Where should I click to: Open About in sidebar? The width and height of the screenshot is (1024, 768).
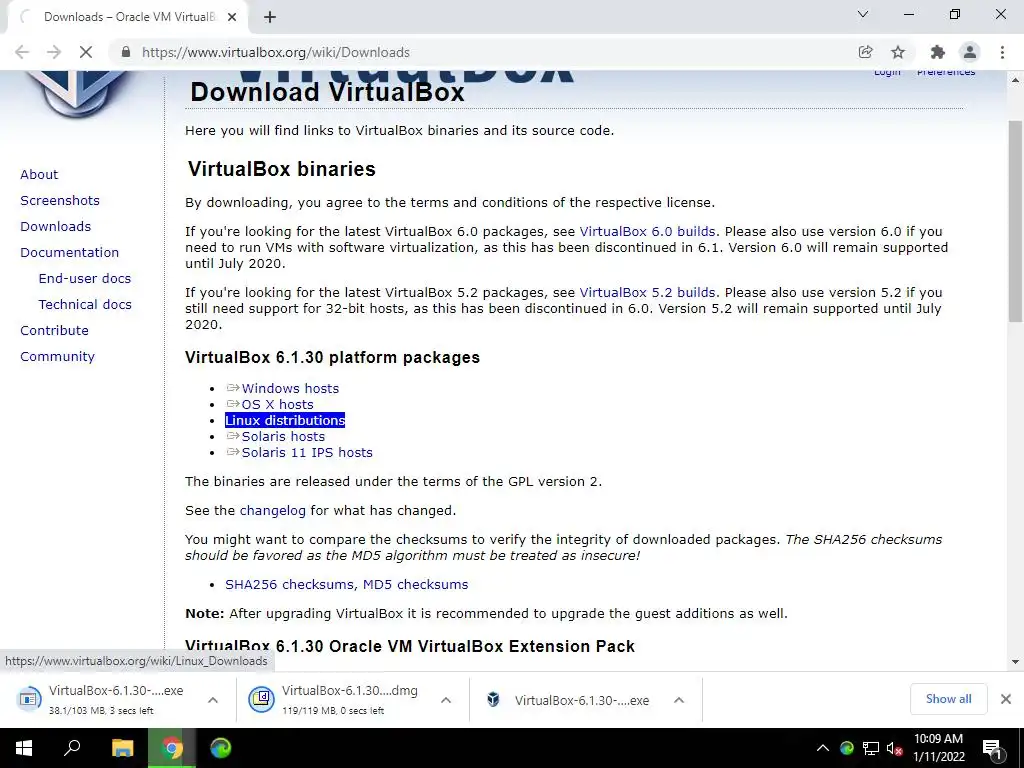(39, 174)
